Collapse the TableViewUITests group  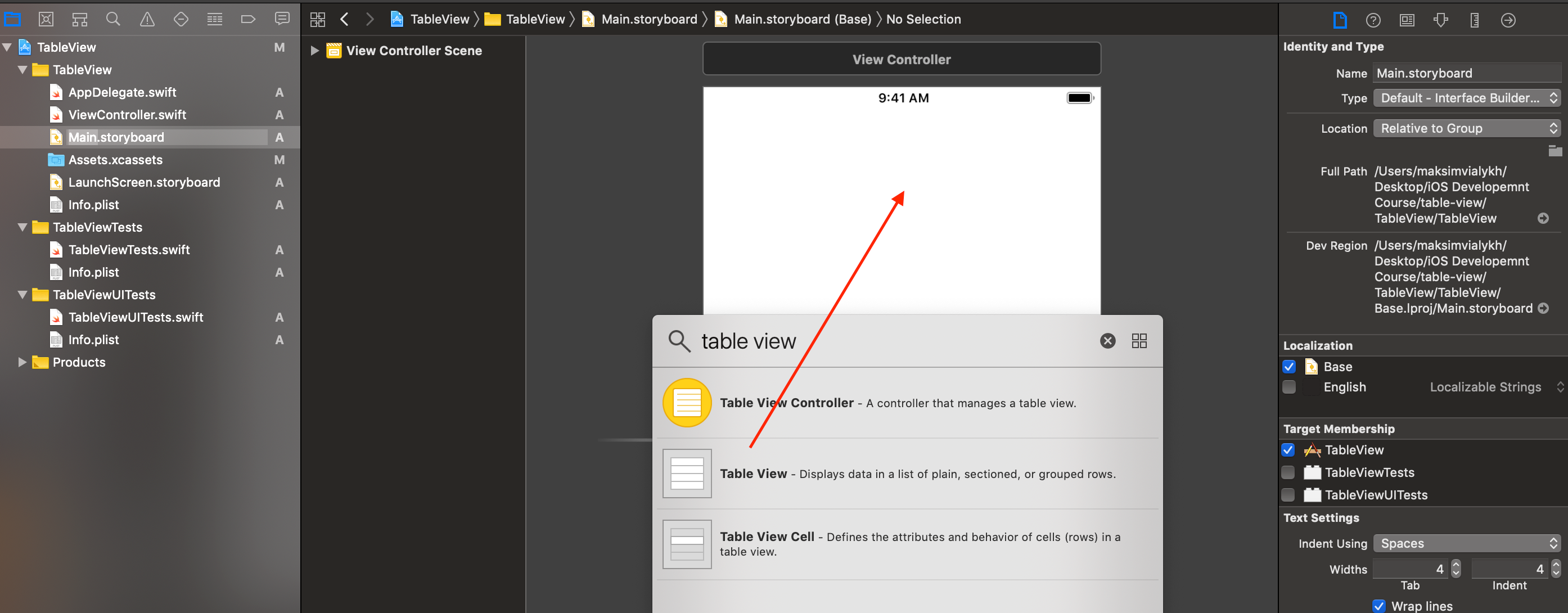(22, 295)
